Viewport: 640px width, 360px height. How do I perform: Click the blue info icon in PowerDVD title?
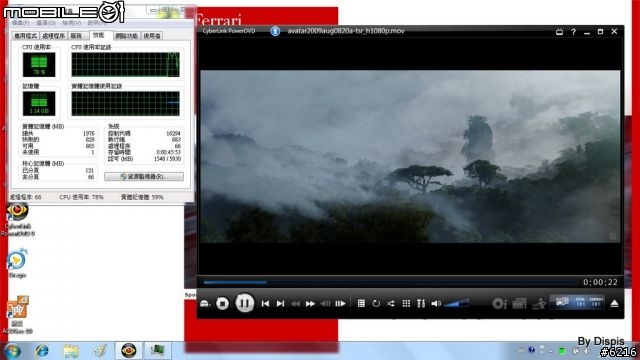click(x=275, y=31)
